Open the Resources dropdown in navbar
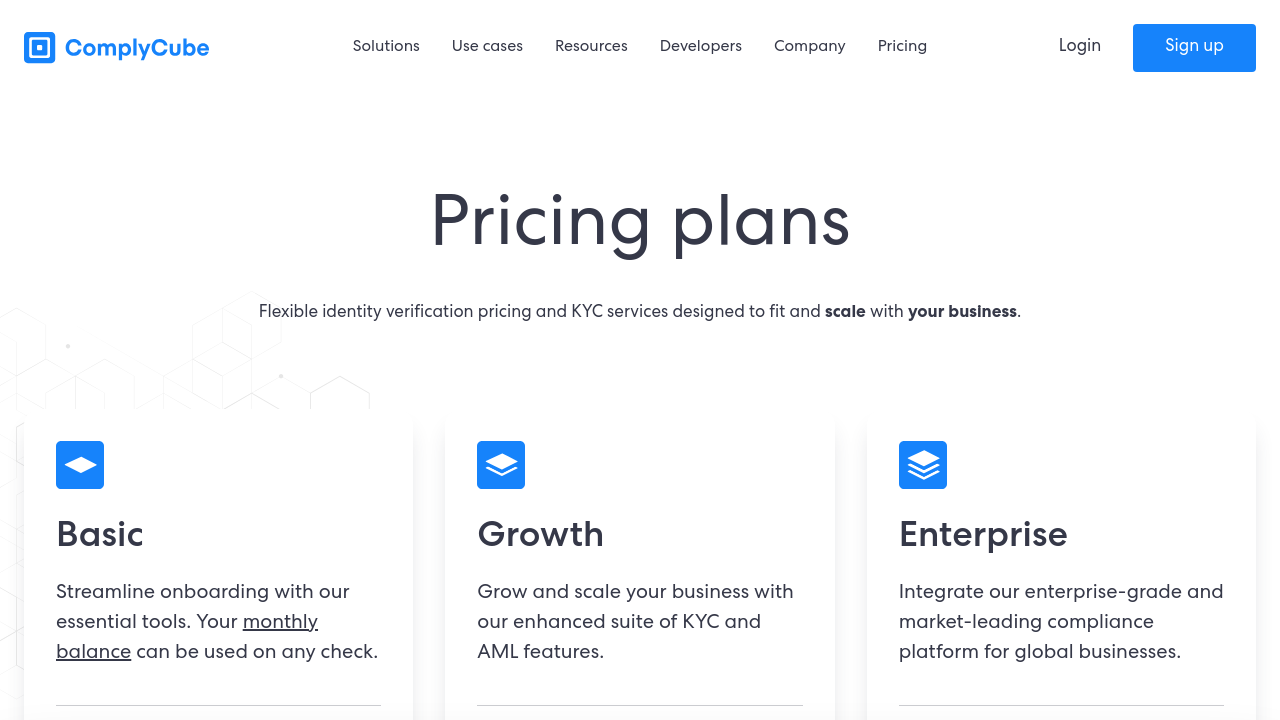1280x720 pixels. [591, 46]
